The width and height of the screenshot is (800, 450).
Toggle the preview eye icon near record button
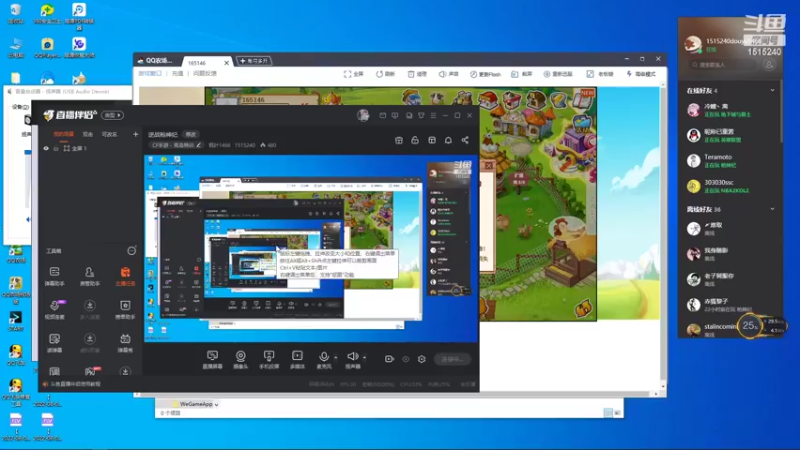406,359
